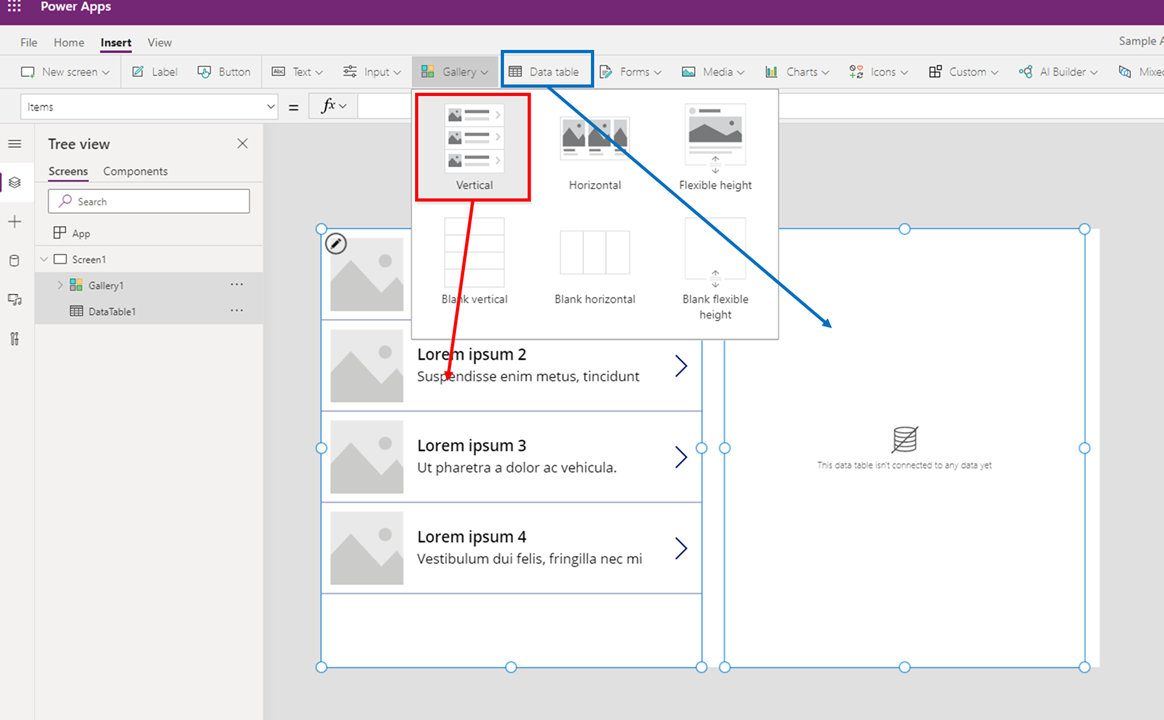Click the gallery edit pencil icon
Screen dimensions: 1164x720
tap(336, 243)
